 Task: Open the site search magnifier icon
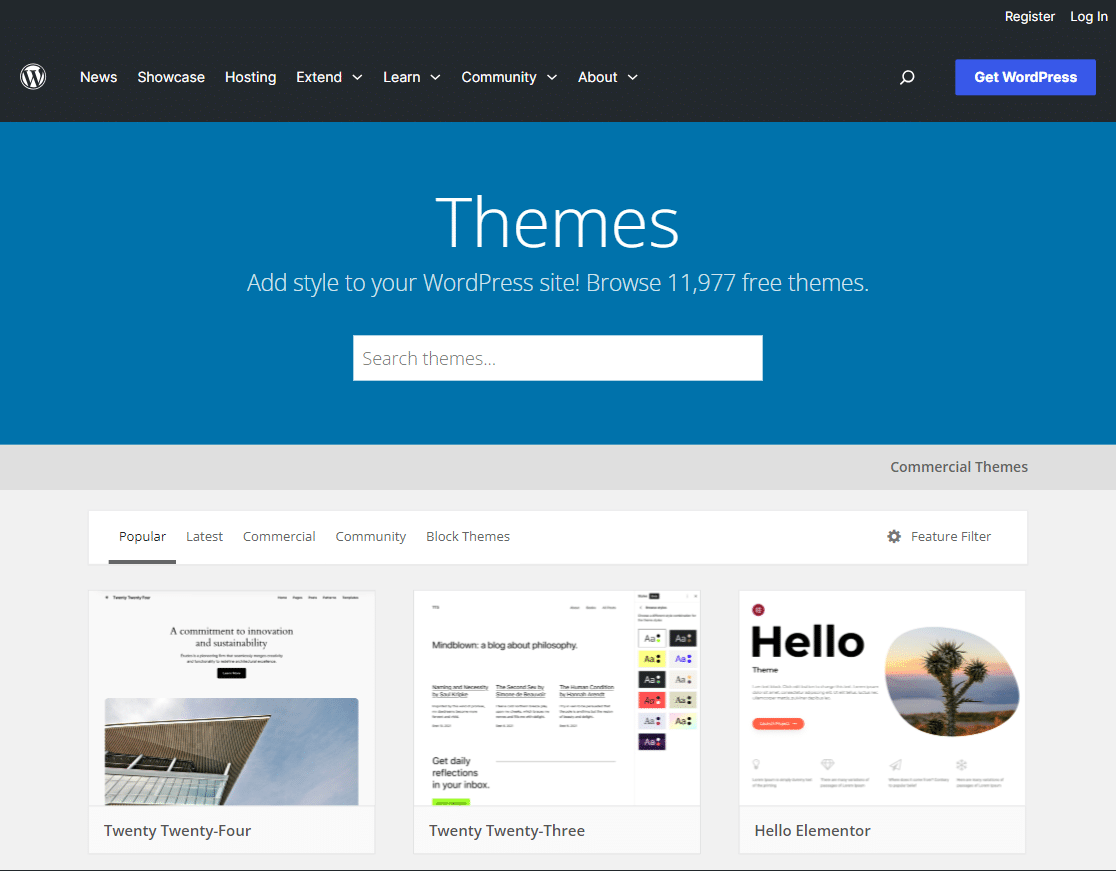click(x=907, y=77)
